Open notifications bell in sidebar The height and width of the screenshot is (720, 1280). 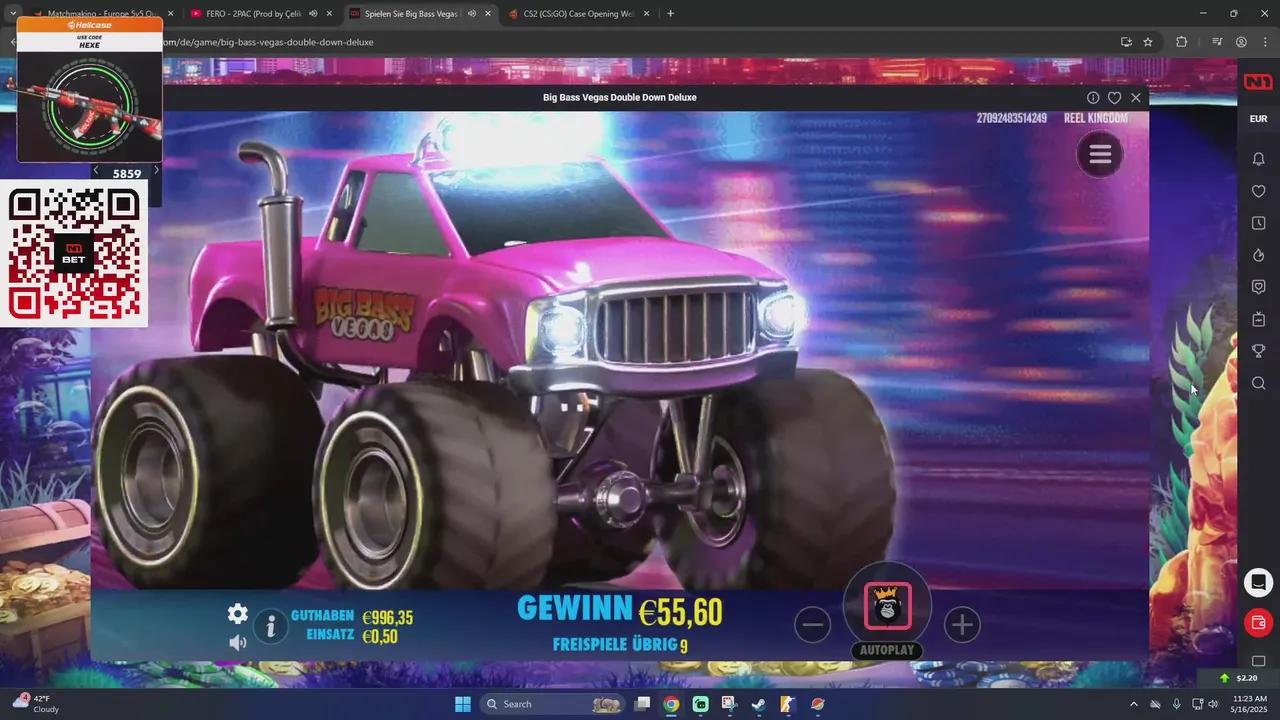pyautogui.click(x=1259, y=159)
